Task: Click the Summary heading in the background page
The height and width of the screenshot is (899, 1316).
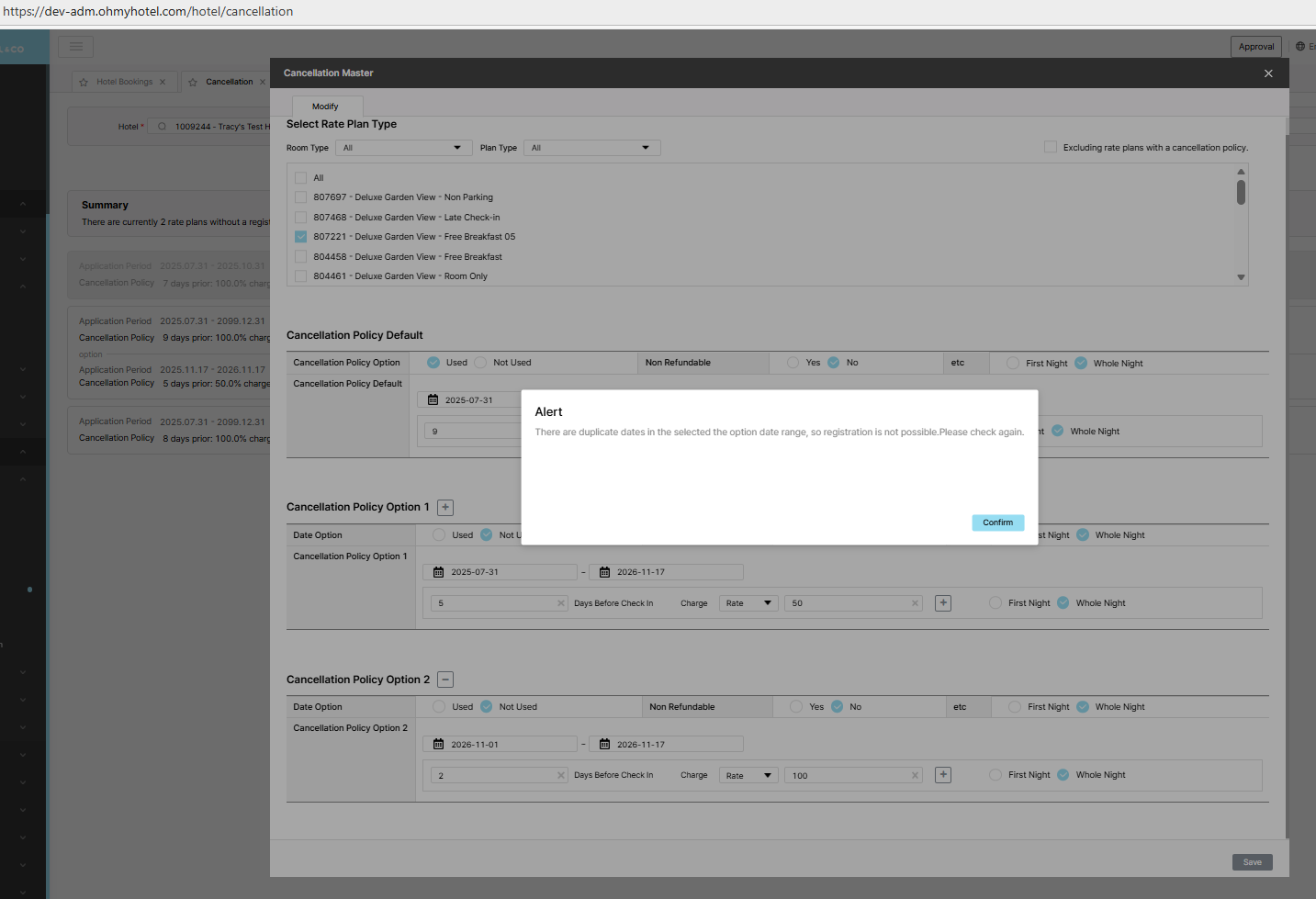Action: click(x=105, y=206)
